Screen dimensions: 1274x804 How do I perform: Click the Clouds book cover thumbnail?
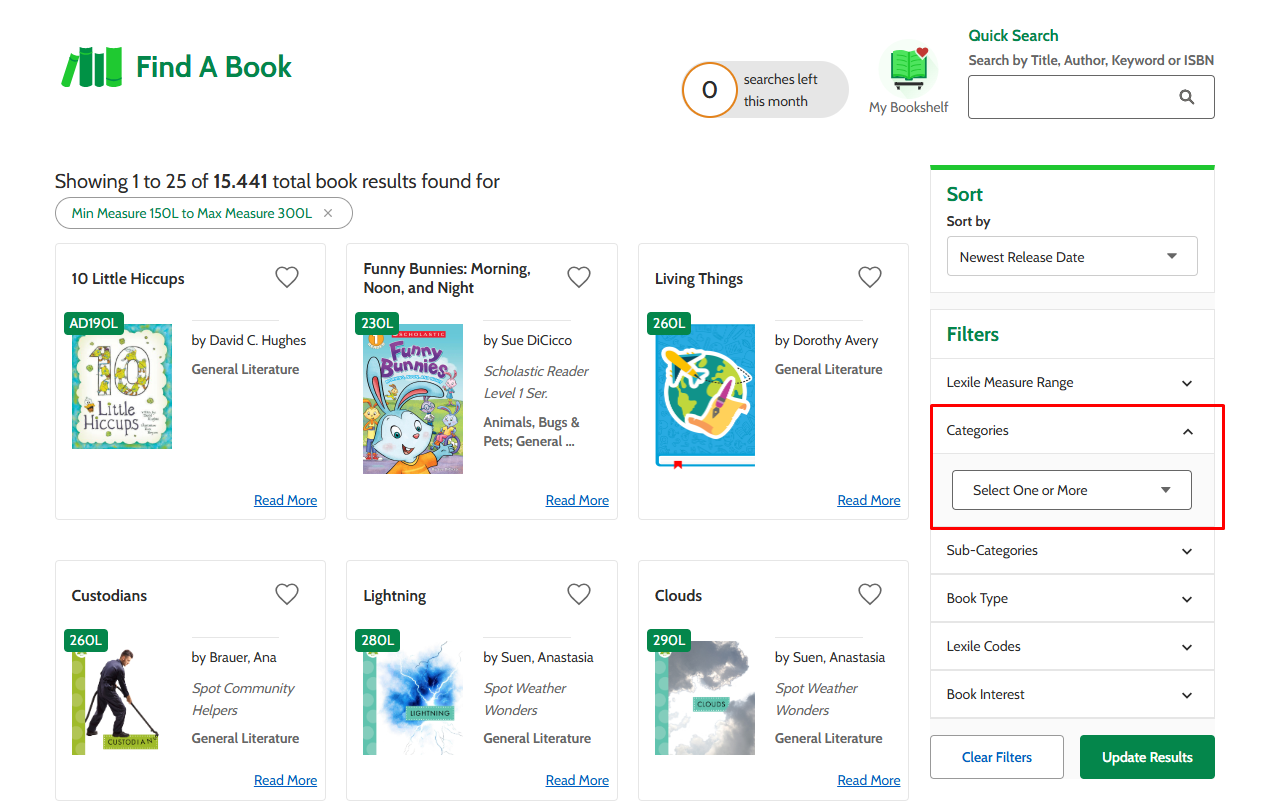point(705,698)
